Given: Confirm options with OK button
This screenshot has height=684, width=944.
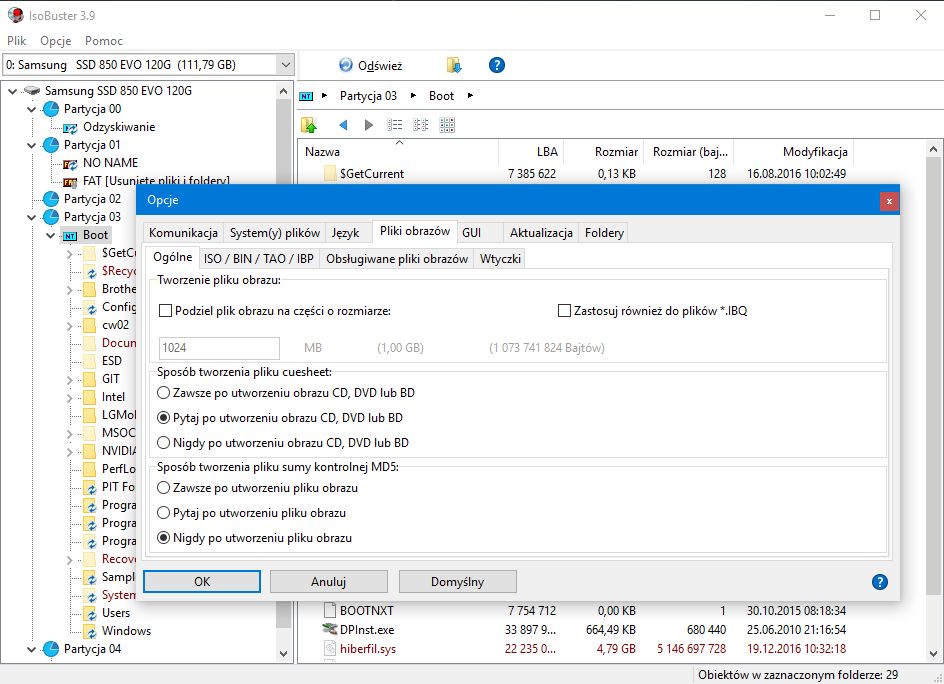Looking at the screenshot, I should (x=202, y=582).
